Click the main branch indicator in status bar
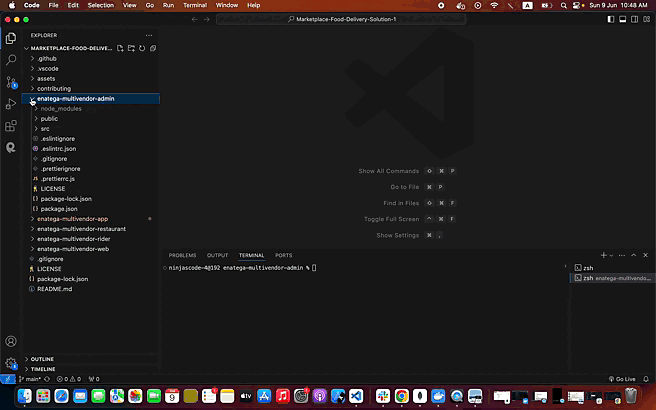The width and height of the screenshot is (656, 410). tap(31, 379)
